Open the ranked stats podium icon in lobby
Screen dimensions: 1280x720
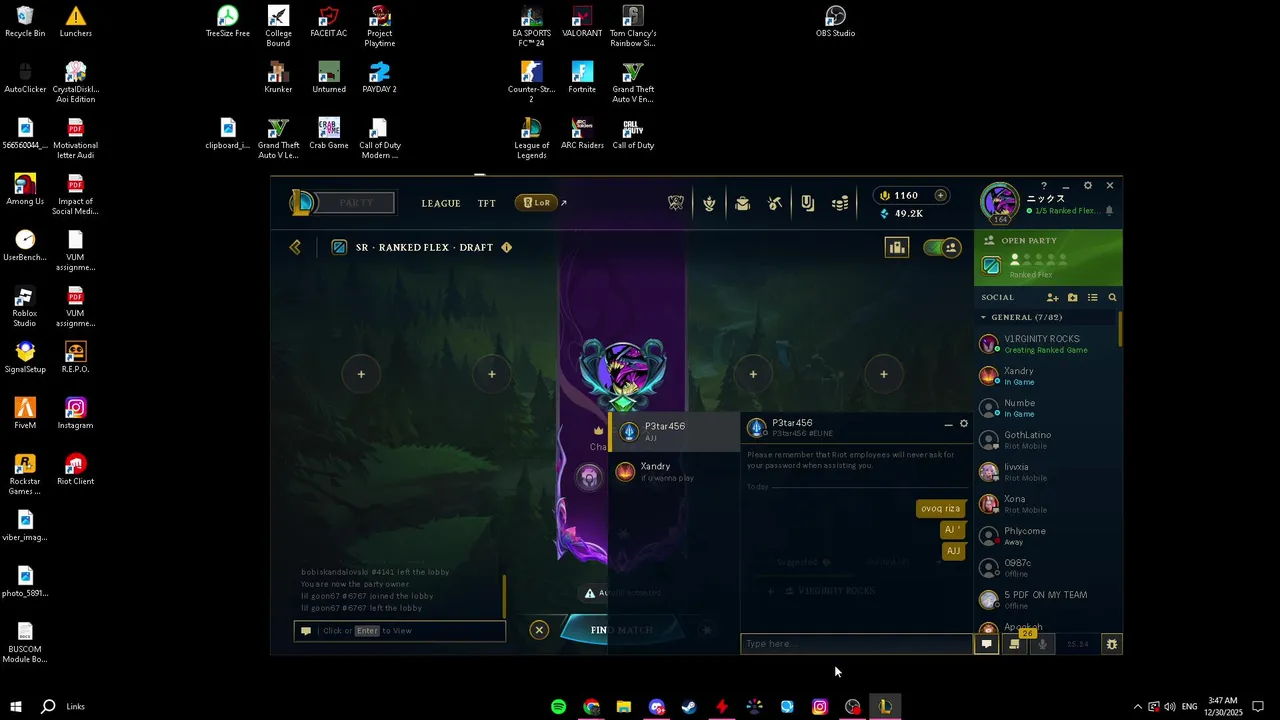pyautogui.click(x=897, y=247)
